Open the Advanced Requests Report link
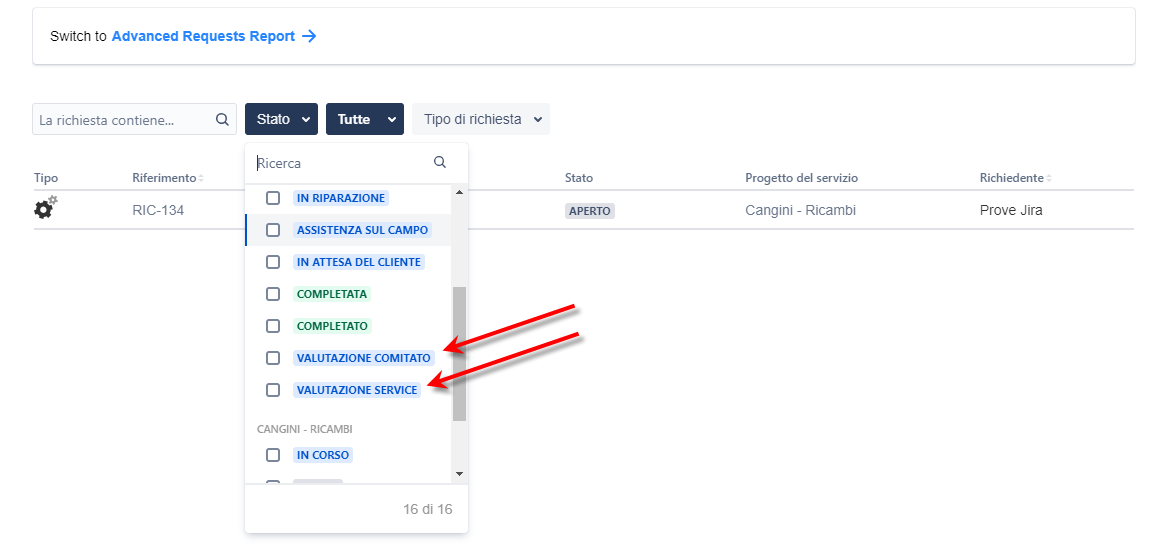The image size is (1170, 554). coord(203,36)
